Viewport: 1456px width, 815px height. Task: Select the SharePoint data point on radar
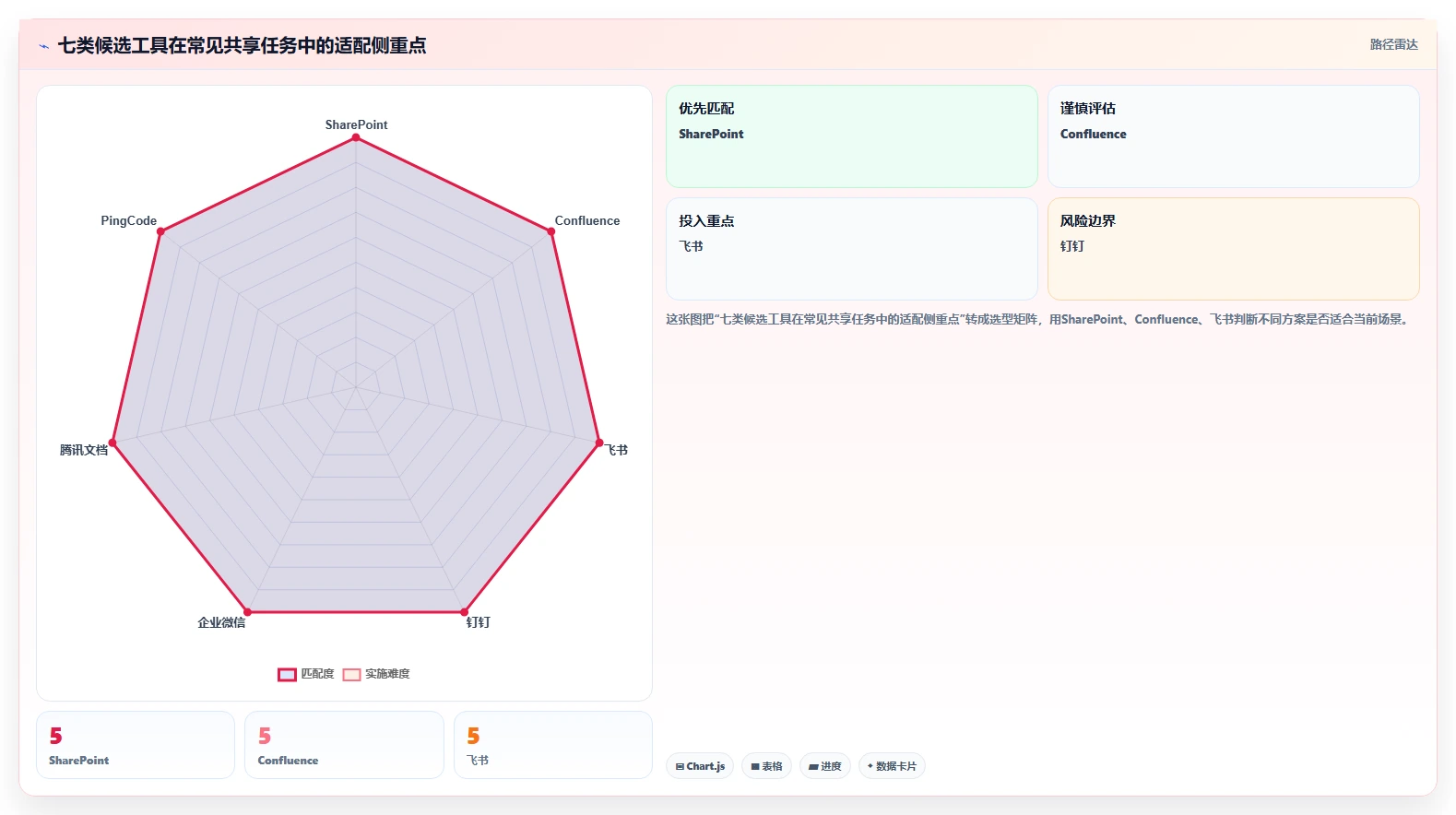(356, 137)
